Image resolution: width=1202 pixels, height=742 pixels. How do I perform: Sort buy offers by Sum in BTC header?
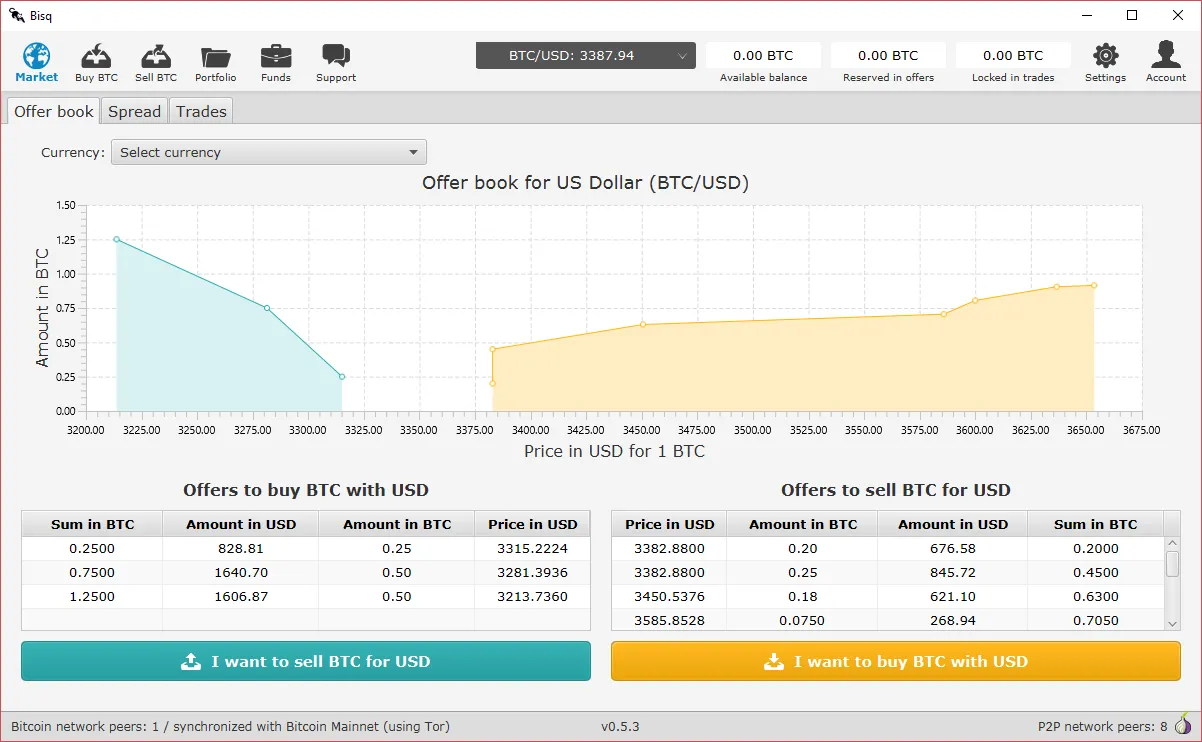click(x=92, y=524)
